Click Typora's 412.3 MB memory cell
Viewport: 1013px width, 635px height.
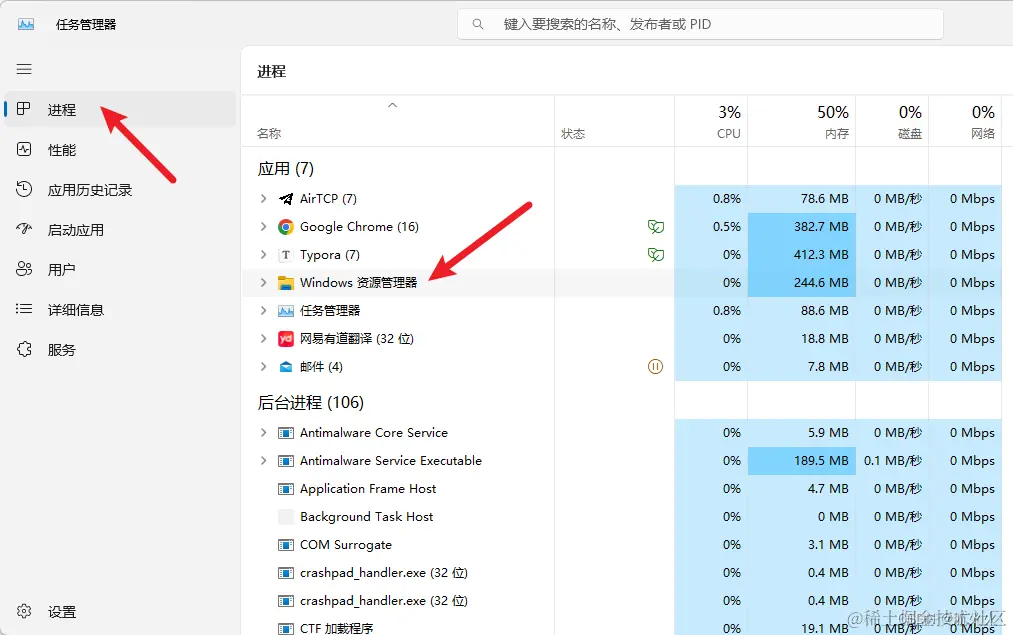802,255
